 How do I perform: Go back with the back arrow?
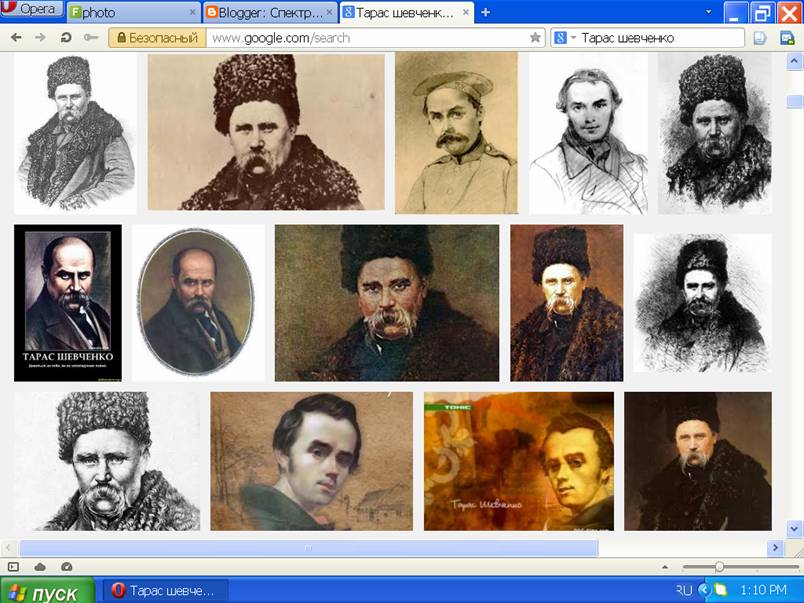16,37
